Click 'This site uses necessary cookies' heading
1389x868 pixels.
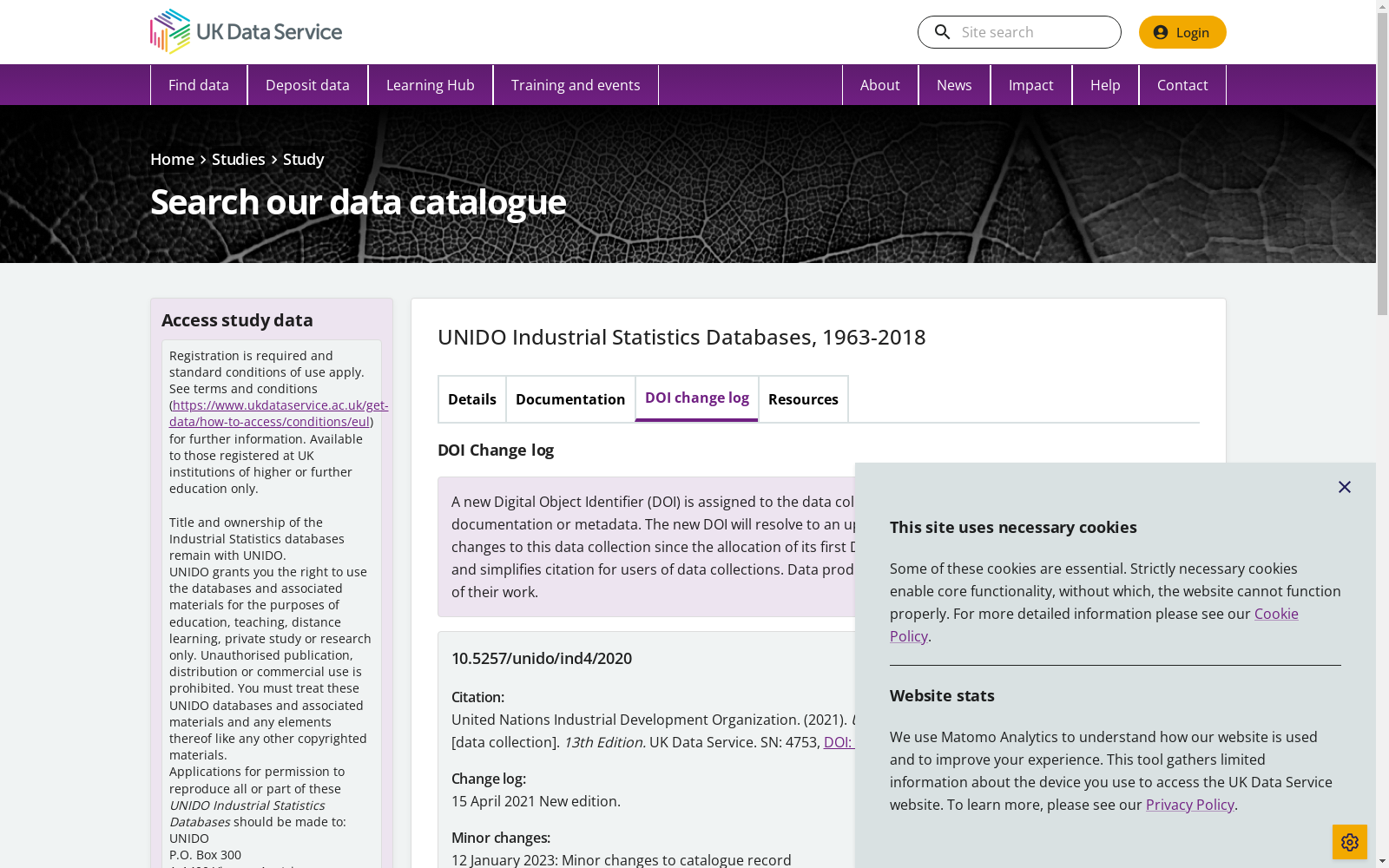click(1013, 528)
